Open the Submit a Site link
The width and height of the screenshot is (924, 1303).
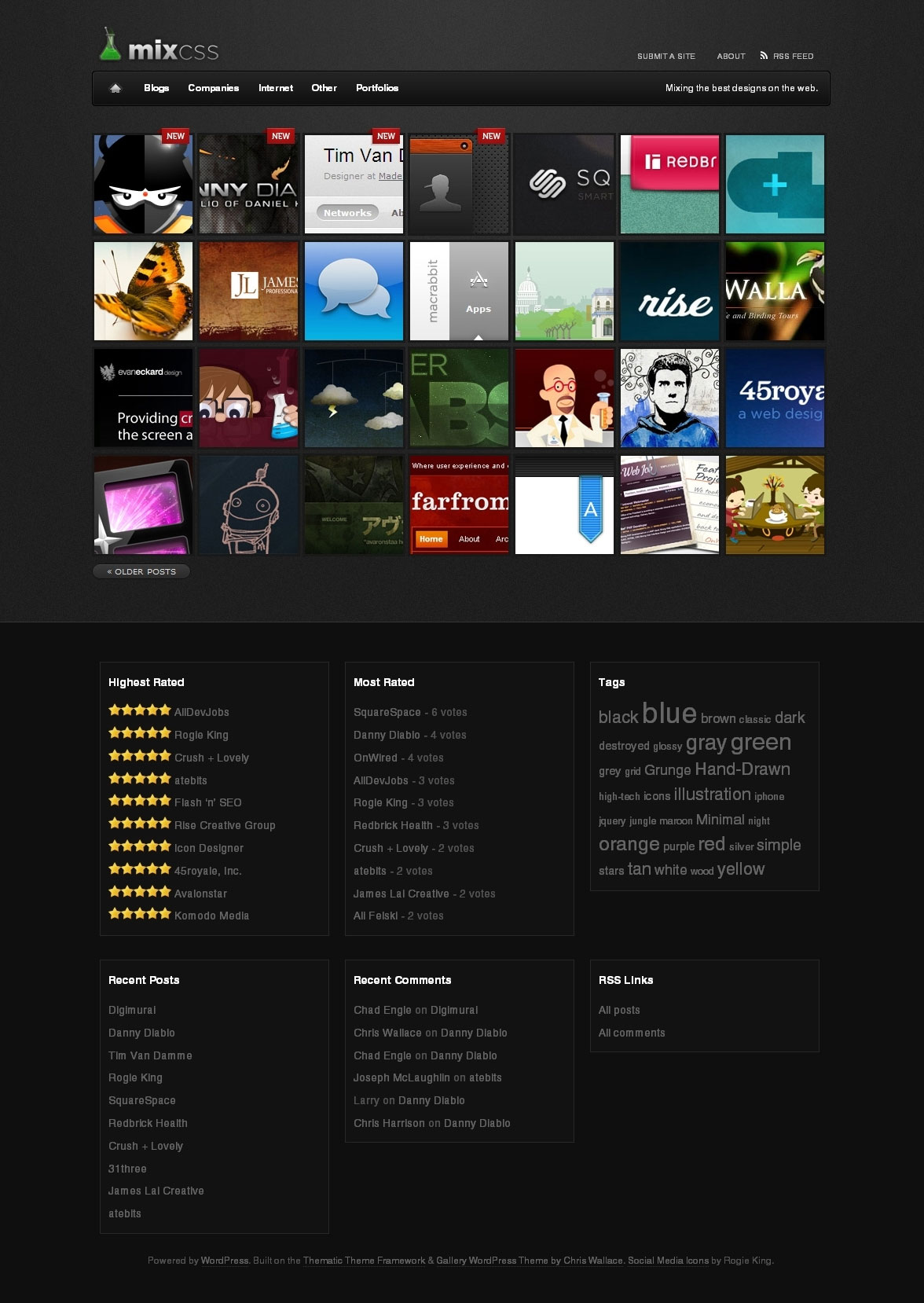[665, 57]
